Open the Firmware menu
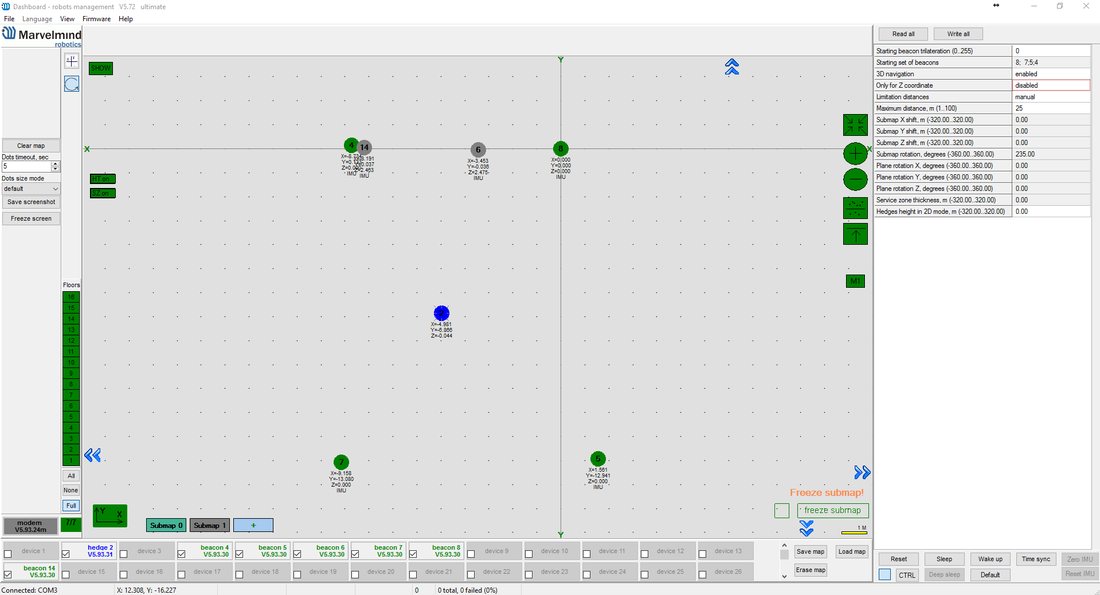1100x595 pixels. pos(96,19)
